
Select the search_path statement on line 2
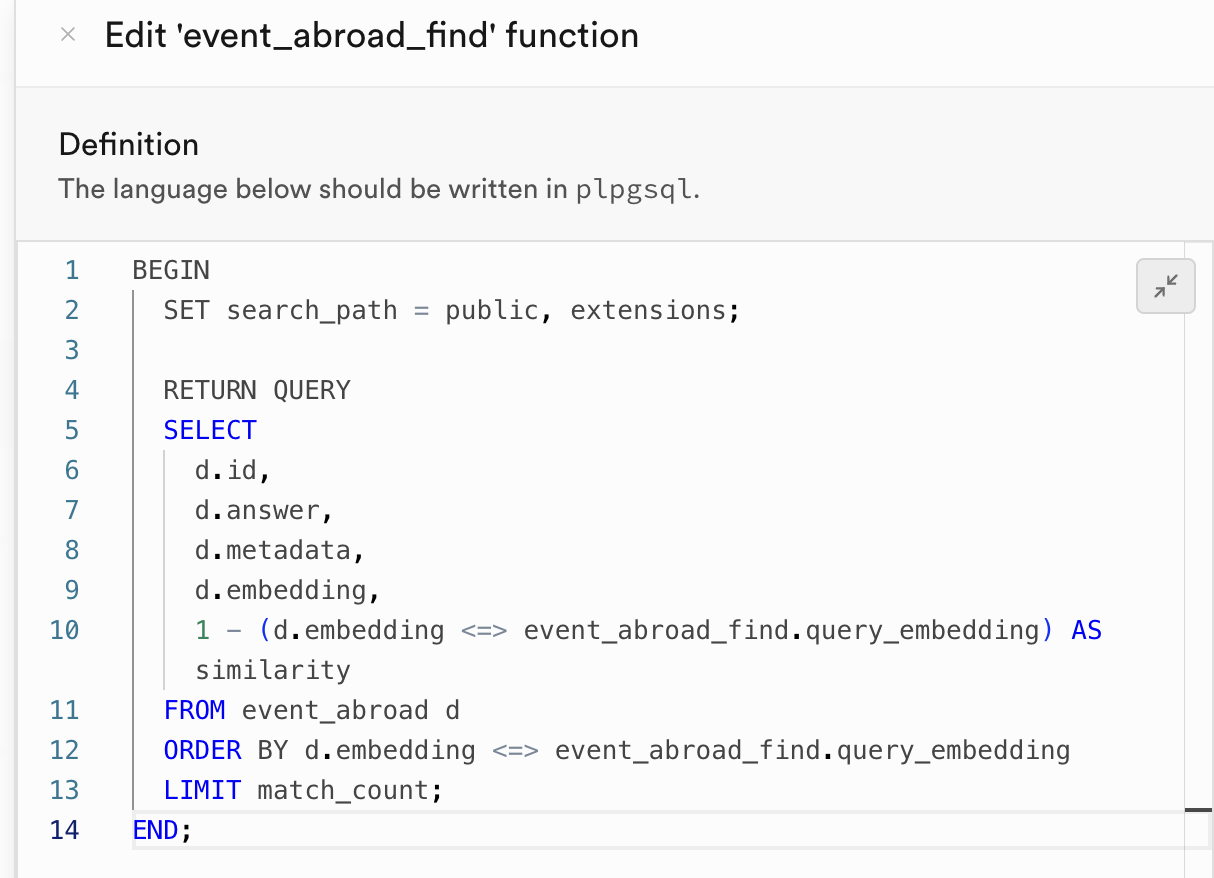point(450,309)
